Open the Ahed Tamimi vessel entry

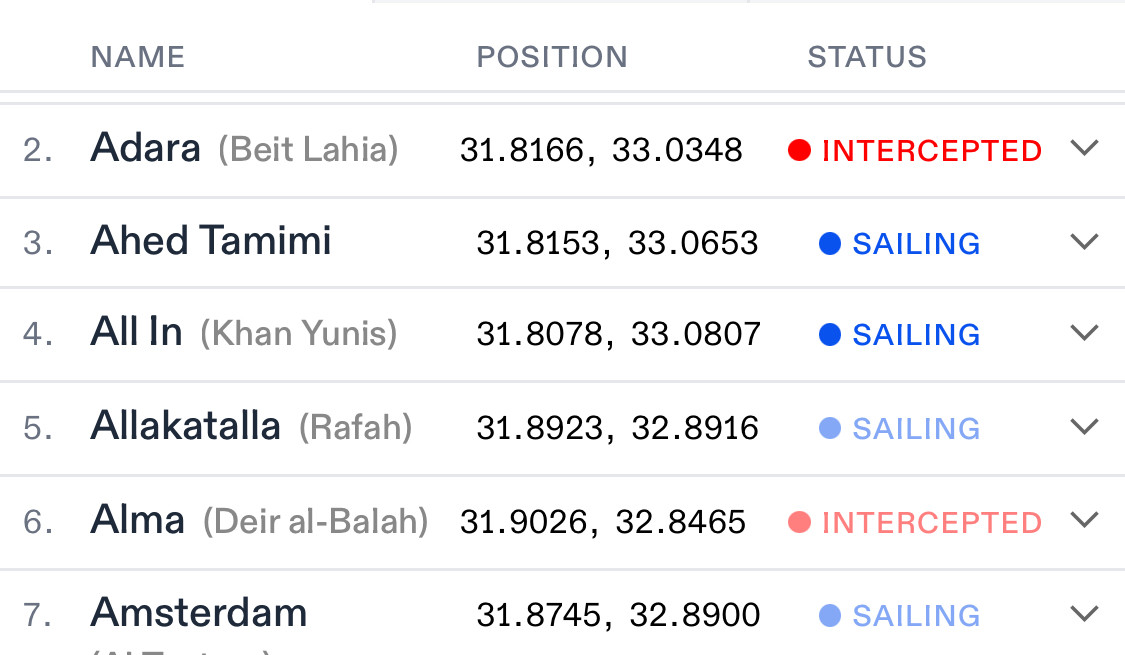[211, 241]
